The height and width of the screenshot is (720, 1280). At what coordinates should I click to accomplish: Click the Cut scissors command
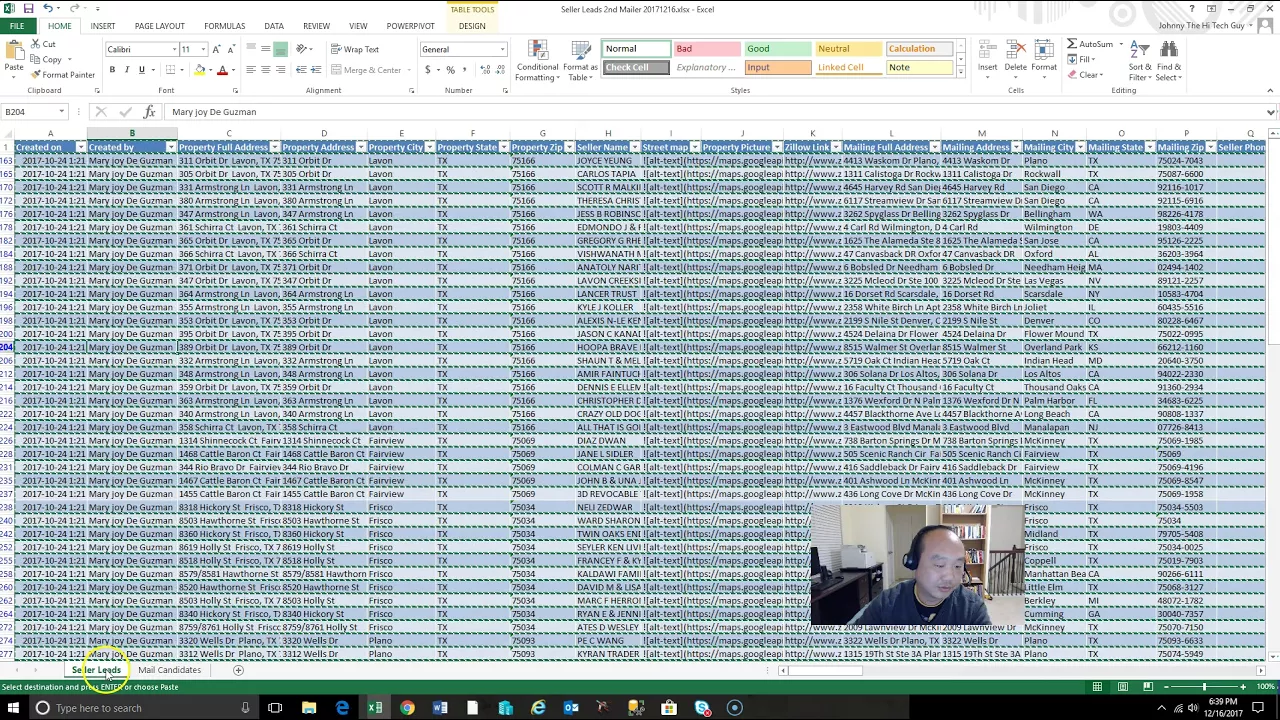click(43, 45)
